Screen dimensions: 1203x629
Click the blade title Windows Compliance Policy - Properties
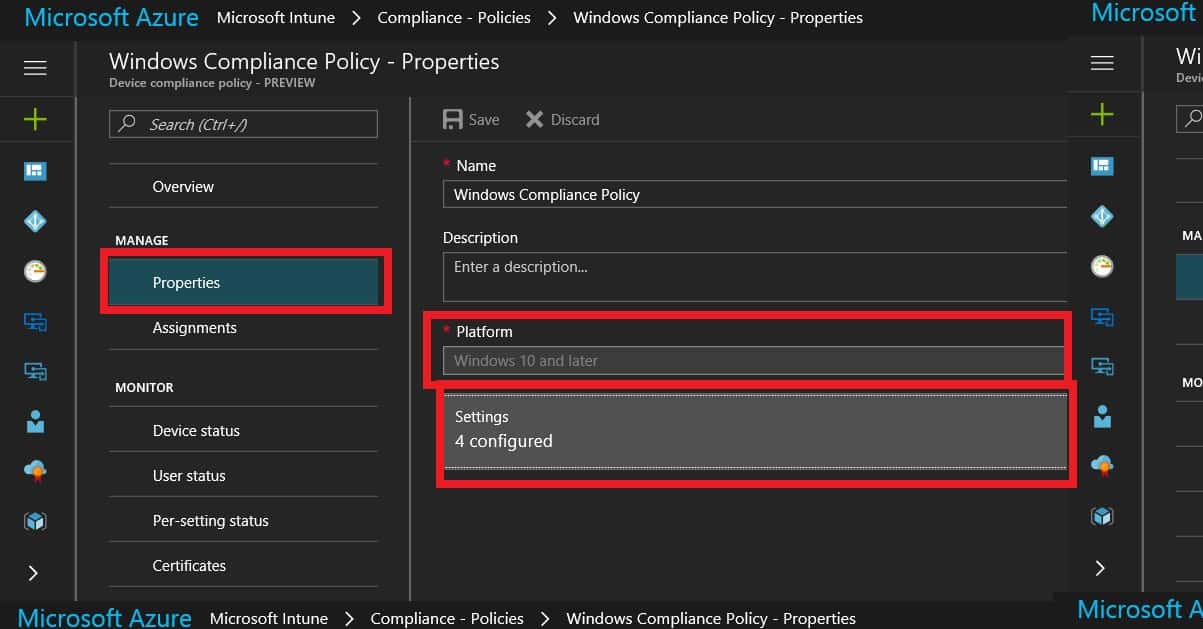pos(304,62)
